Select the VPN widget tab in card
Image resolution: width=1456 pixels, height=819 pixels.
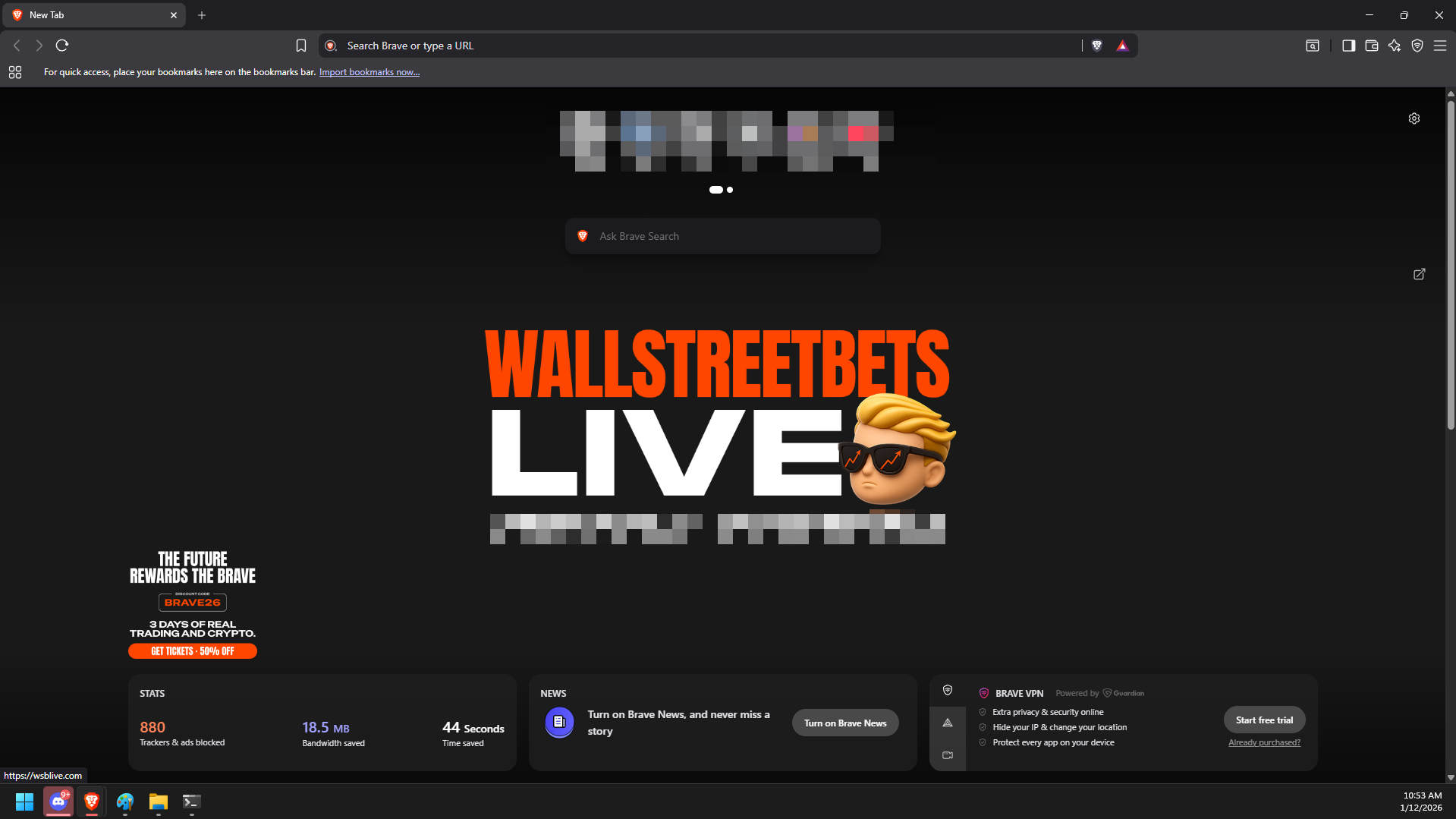click(x=947, y=690)
